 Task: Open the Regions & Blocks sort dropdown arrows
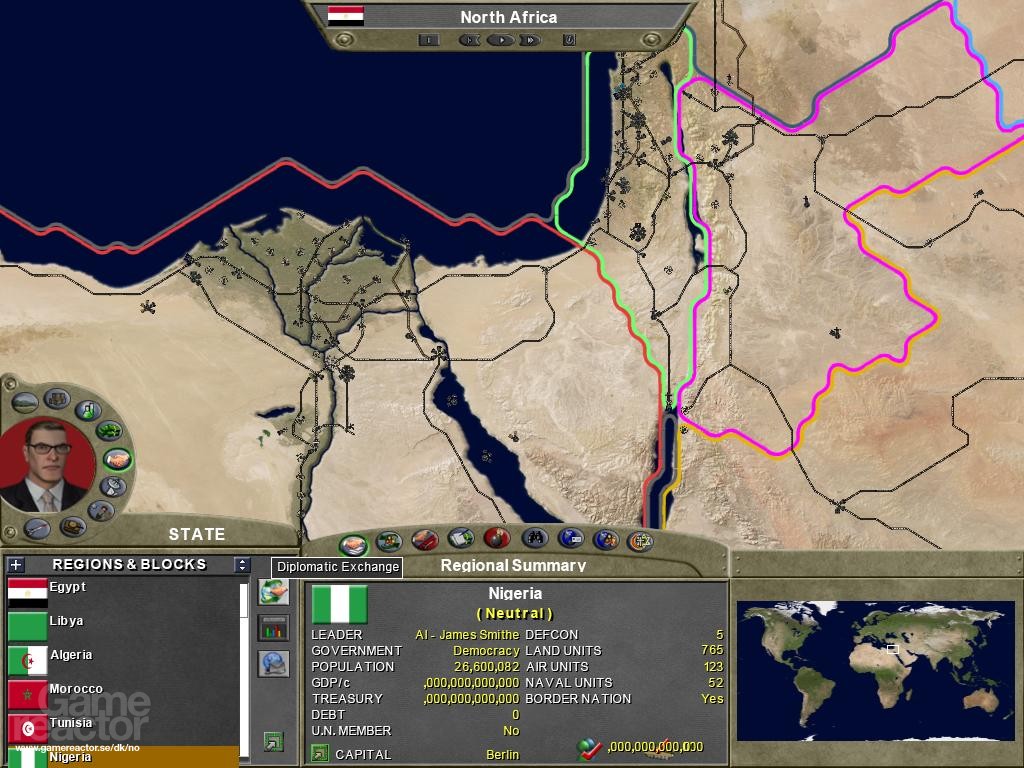pos(241,565)
